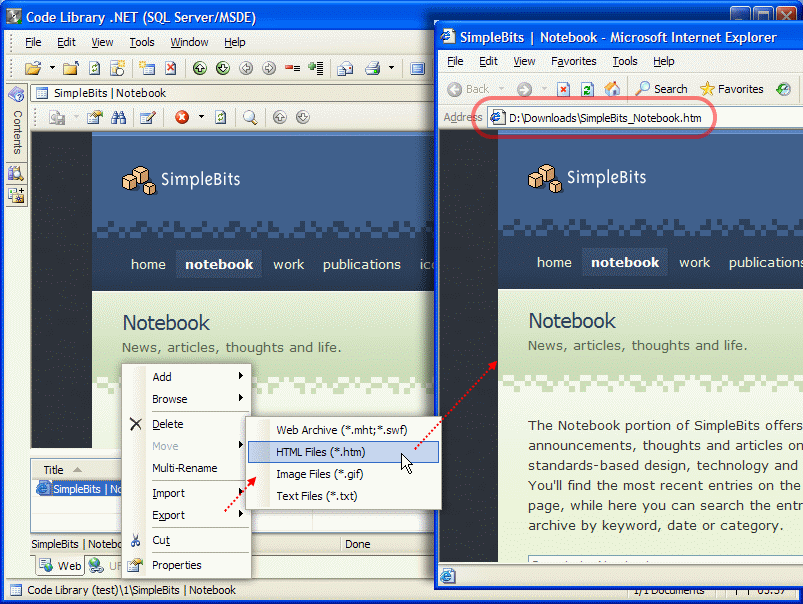Click the favorites panel icon in left sidebar
Screen dimensions: 803x604
coord(16,195)
